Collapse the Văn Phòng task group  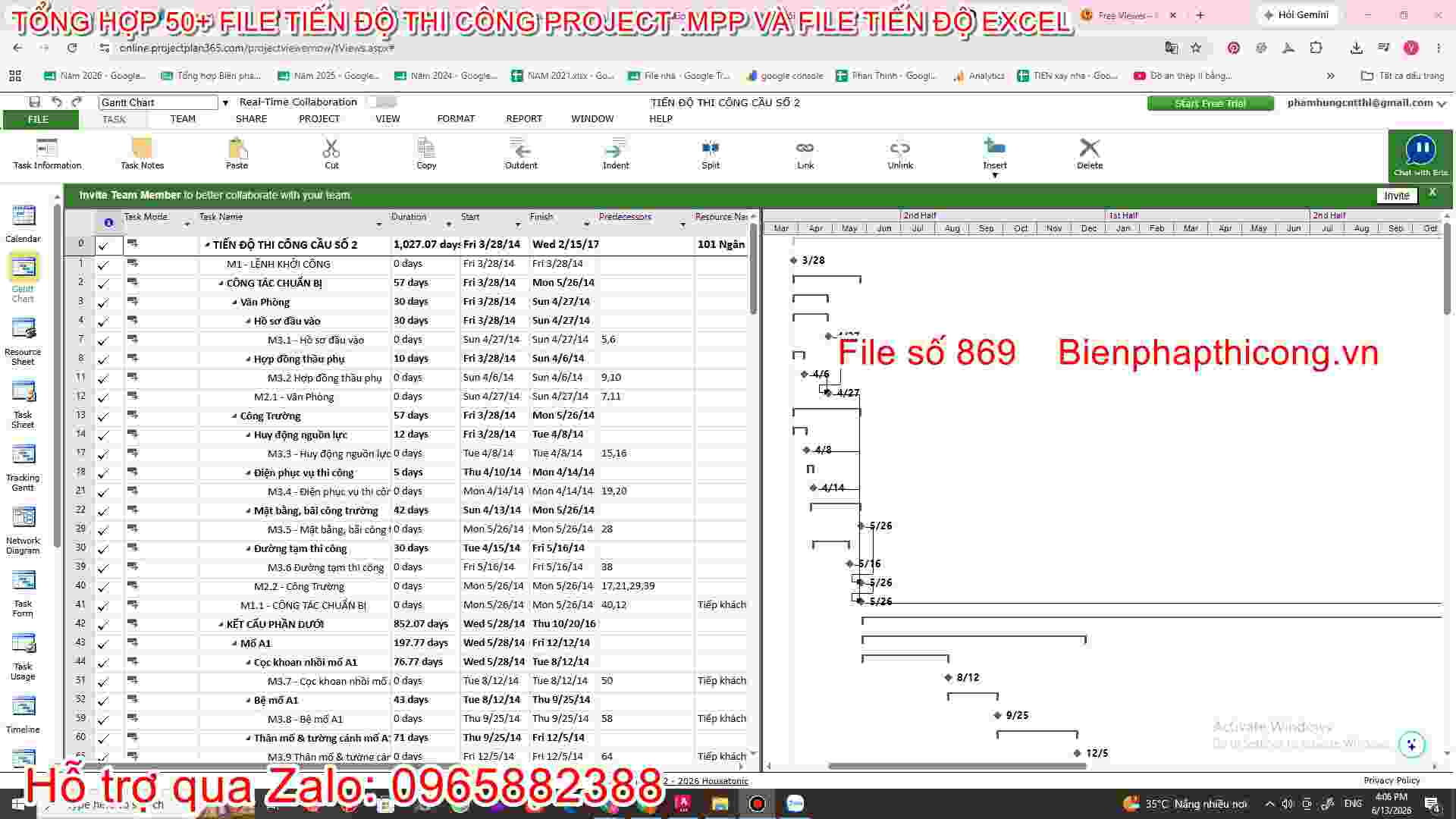click(234, 303)
